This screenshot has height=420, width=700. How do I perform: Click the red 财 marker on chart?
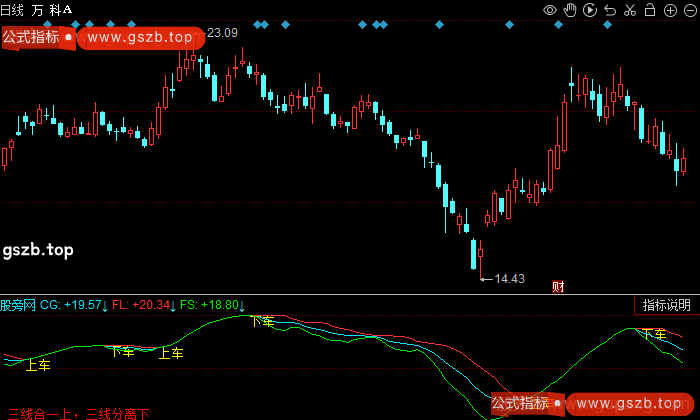point(558,287)
